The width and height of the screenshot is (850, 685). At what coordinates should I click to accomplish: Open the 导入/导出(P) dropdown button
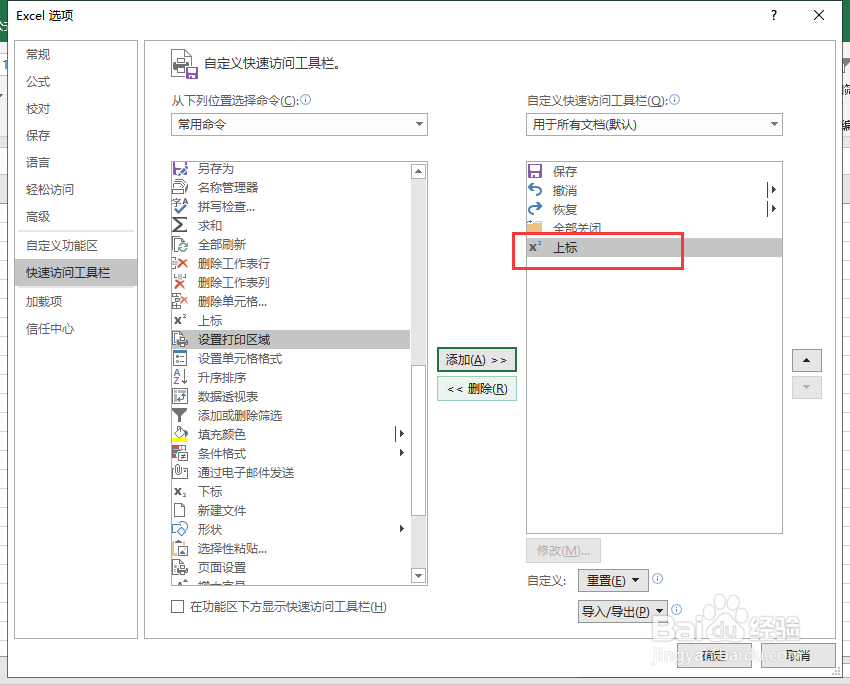tap(623, 612)
